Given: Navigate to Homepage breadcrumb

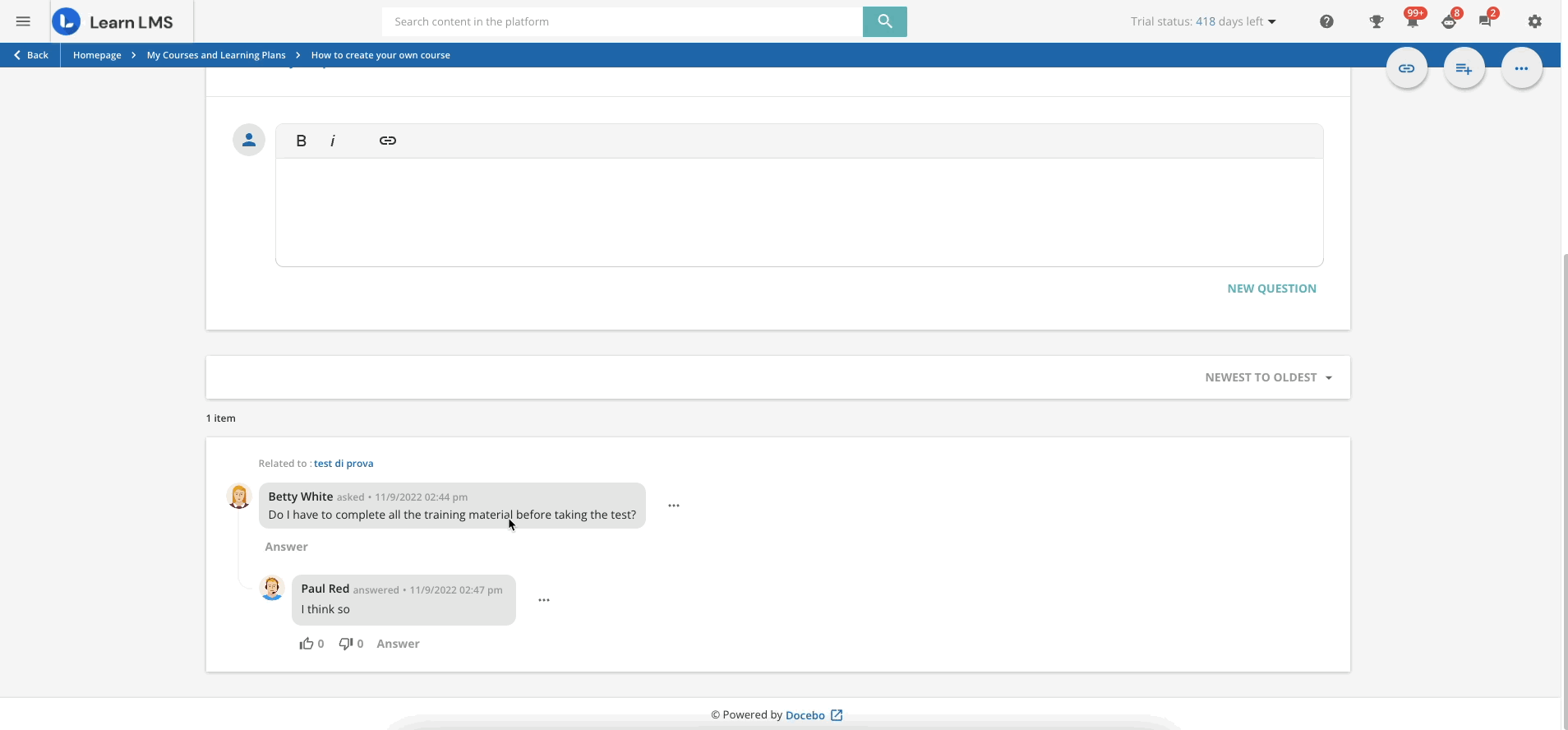Looking at the screenshot, I should [97, 55].
